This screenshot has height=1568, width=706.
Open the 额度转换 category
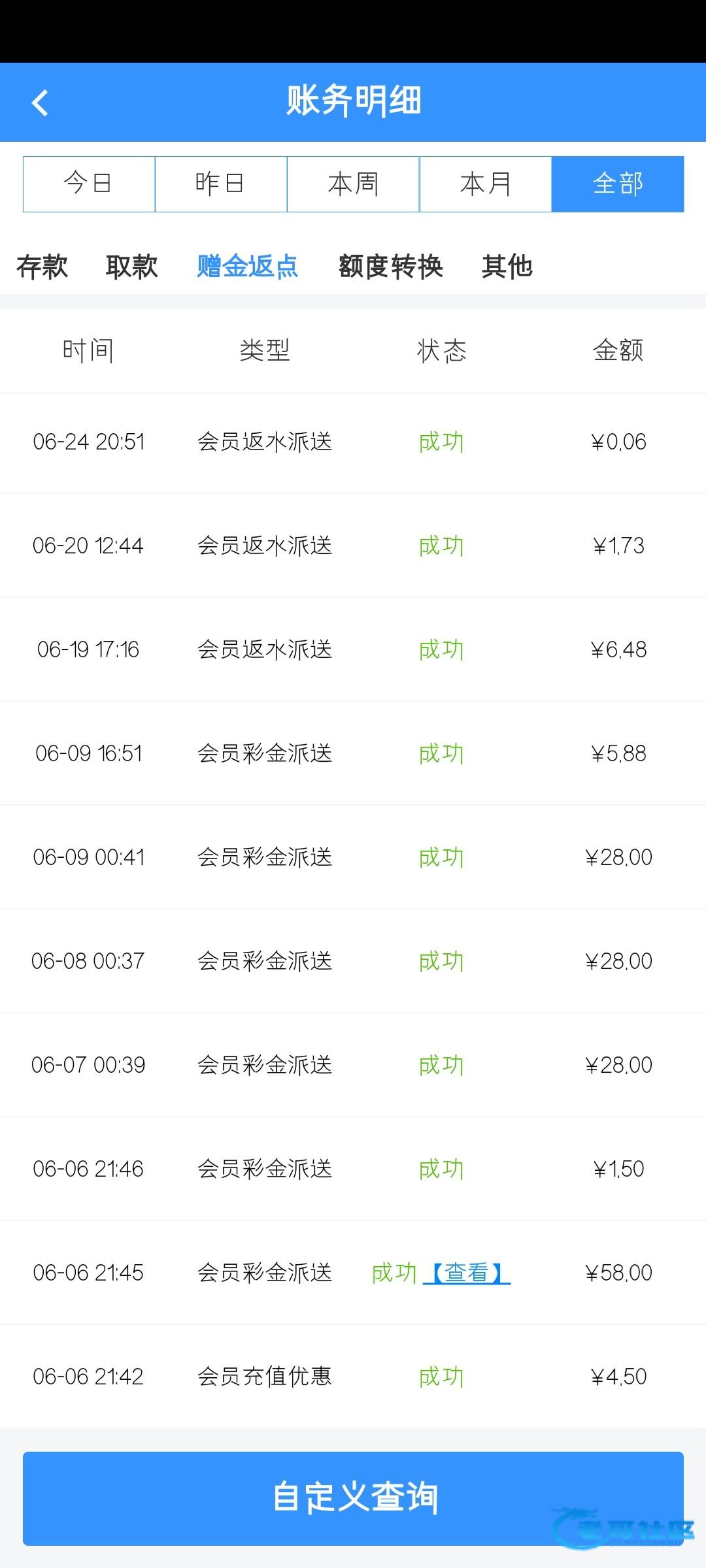click(390, 267)
